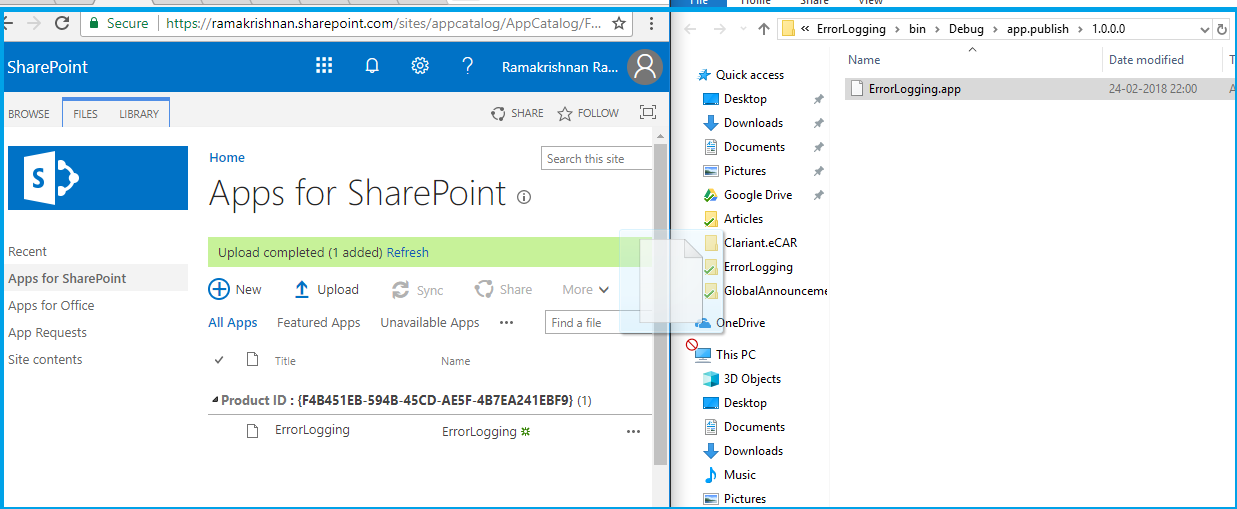Open the notifications bell in SharePoint header

[x=372, y=66]
